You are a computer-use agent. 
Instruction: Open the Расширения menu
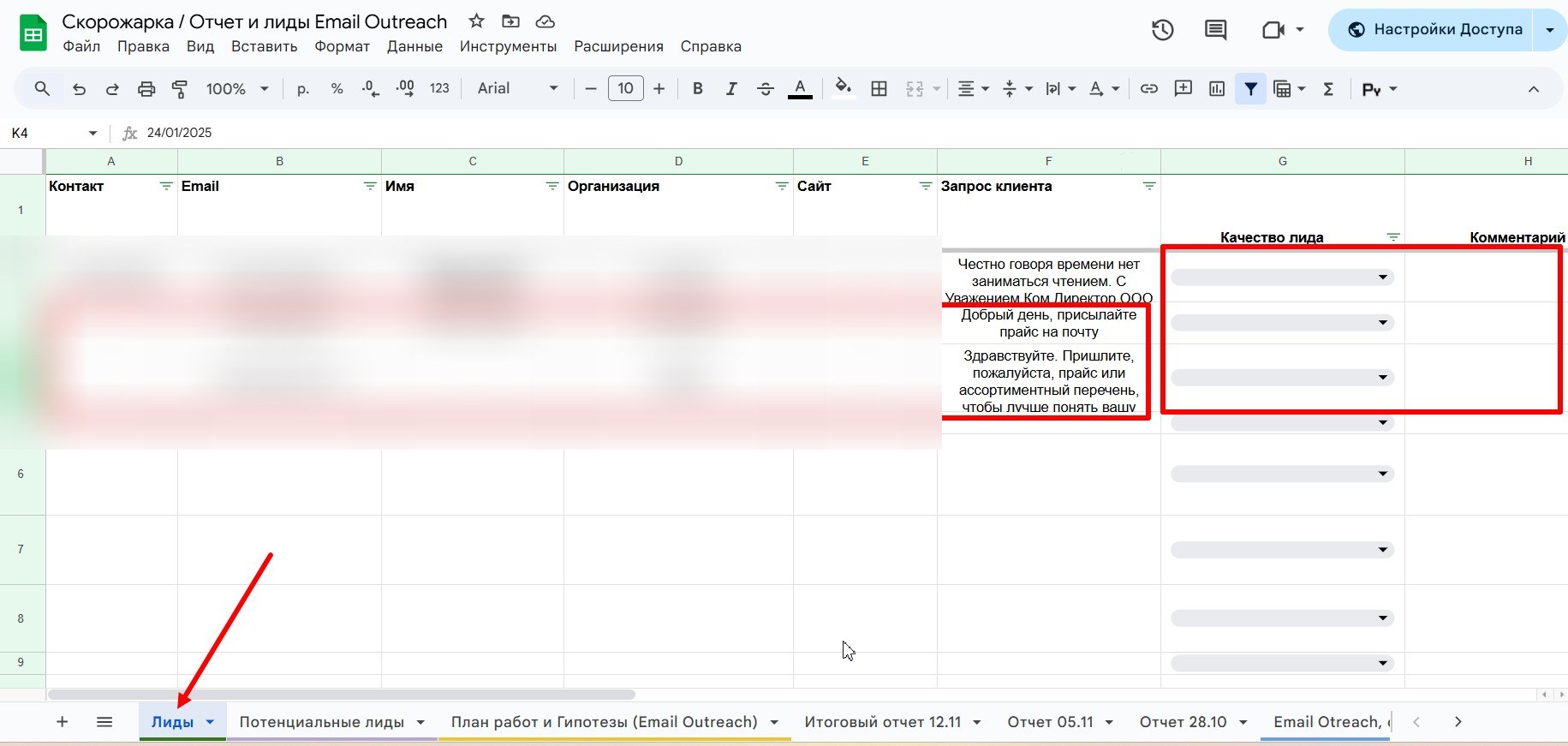coord(618,46)
